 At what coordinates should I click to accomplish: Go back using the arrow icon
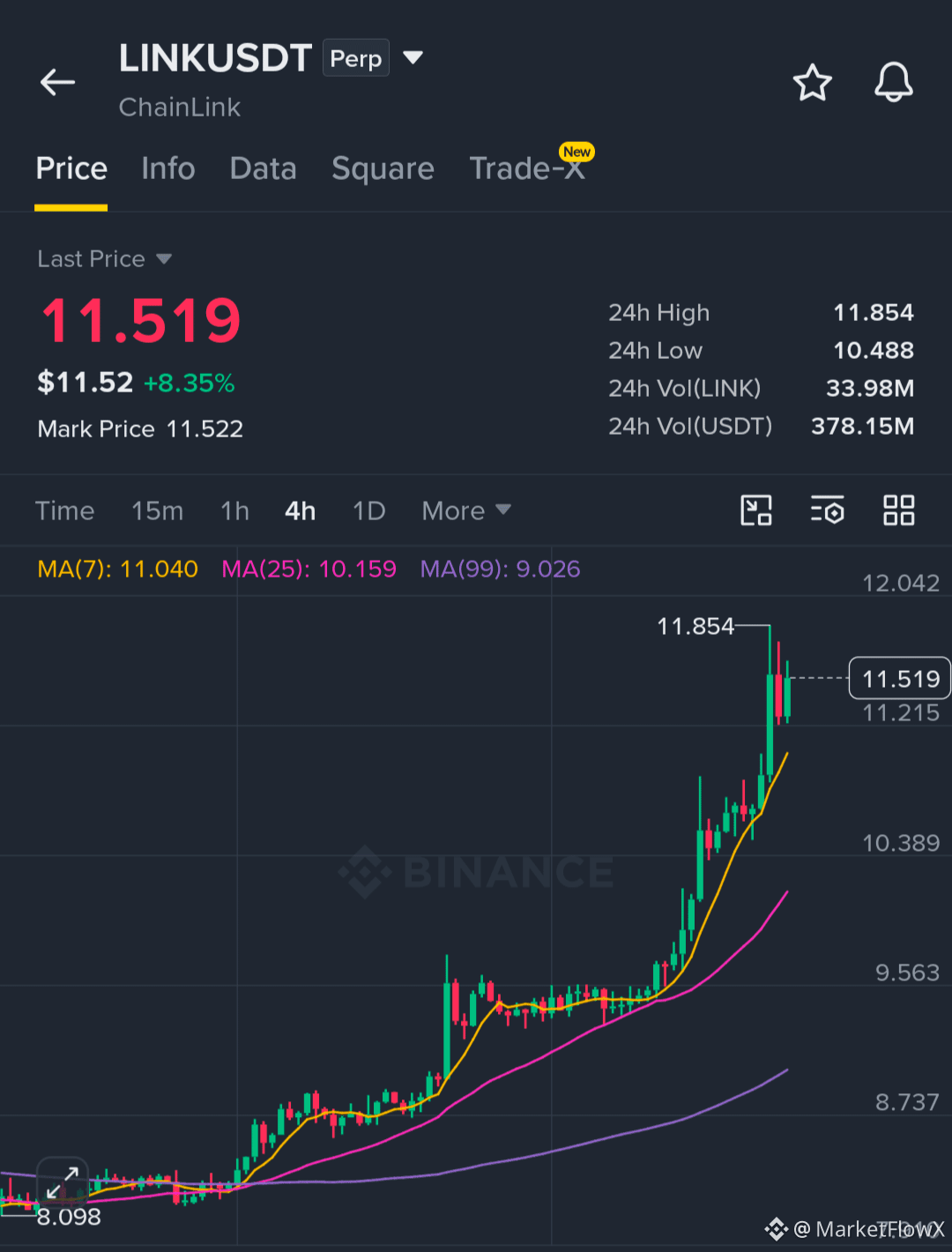58,82
